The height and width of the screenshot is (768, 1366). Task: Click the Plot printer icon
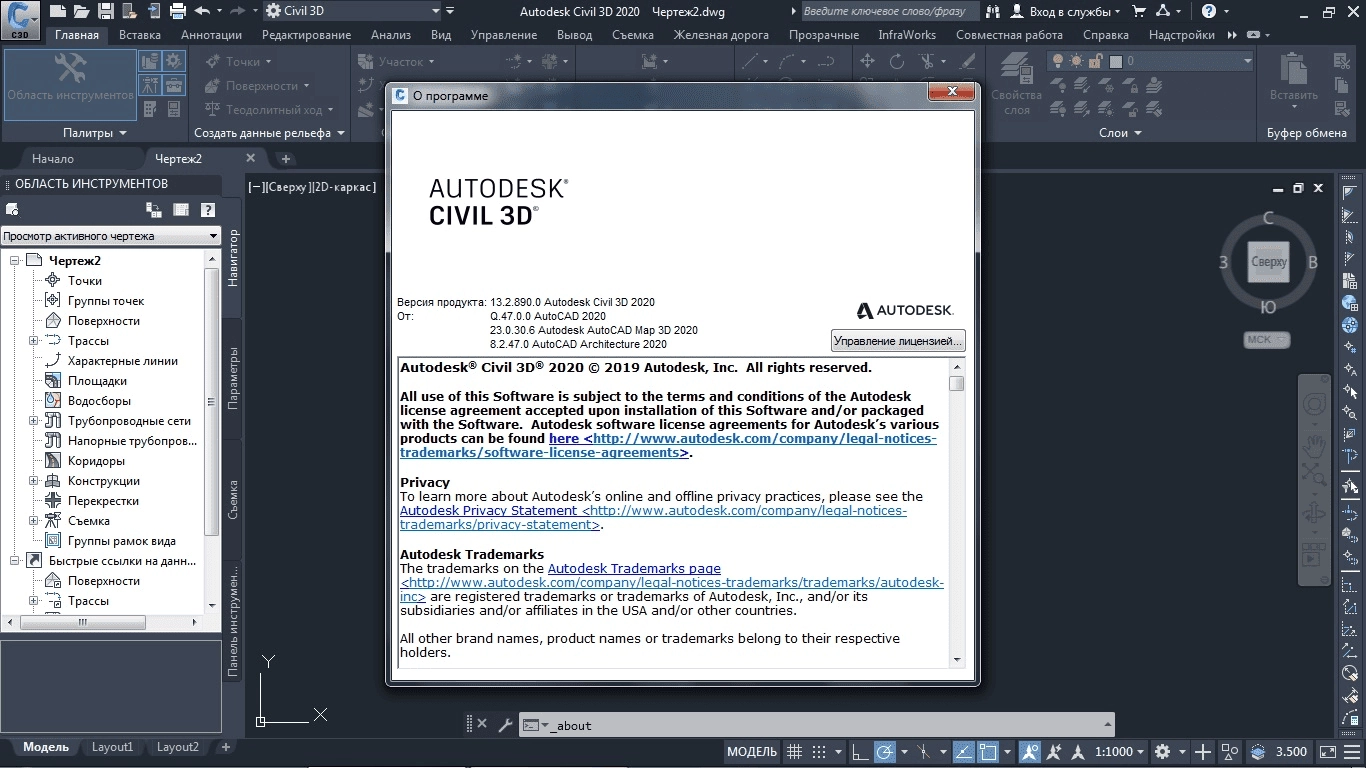pyautogui.click(x=178, y=11)
